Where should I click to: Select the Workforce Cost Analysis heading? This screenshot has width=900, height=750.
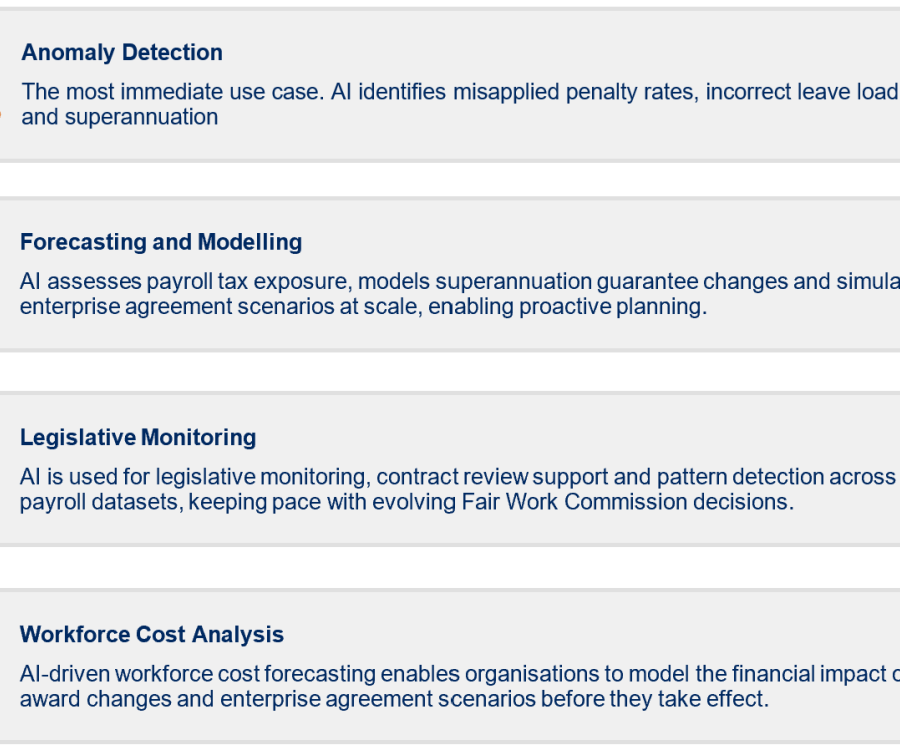[x=152, y=635]
